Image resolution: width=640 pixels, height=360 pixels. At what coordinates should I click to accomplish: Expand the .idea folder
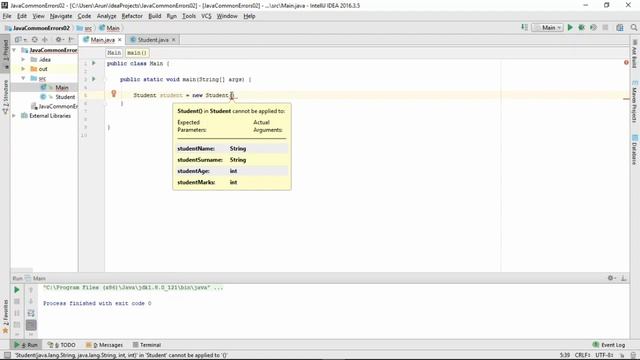[23, 59]
